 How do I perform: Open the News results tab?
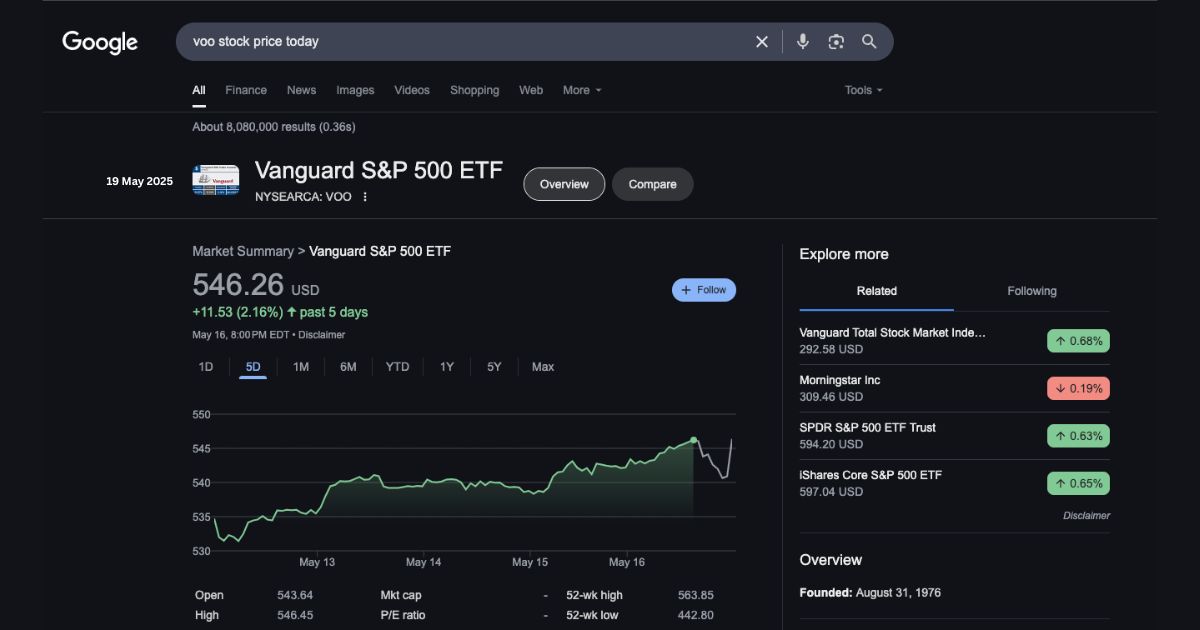click(x=301, y=90)
